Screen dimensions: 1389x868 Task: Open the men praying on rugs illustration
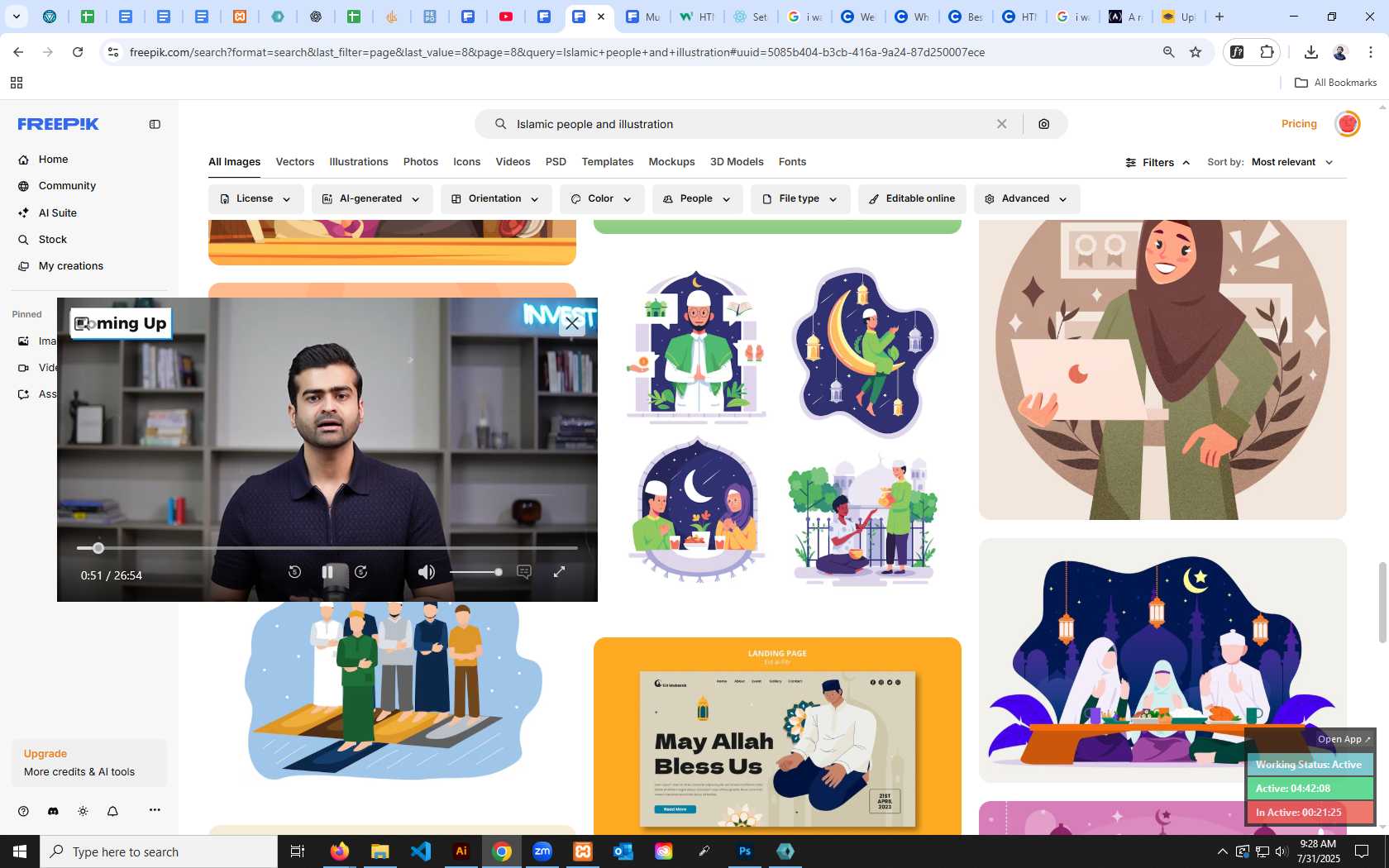point(393,690)
